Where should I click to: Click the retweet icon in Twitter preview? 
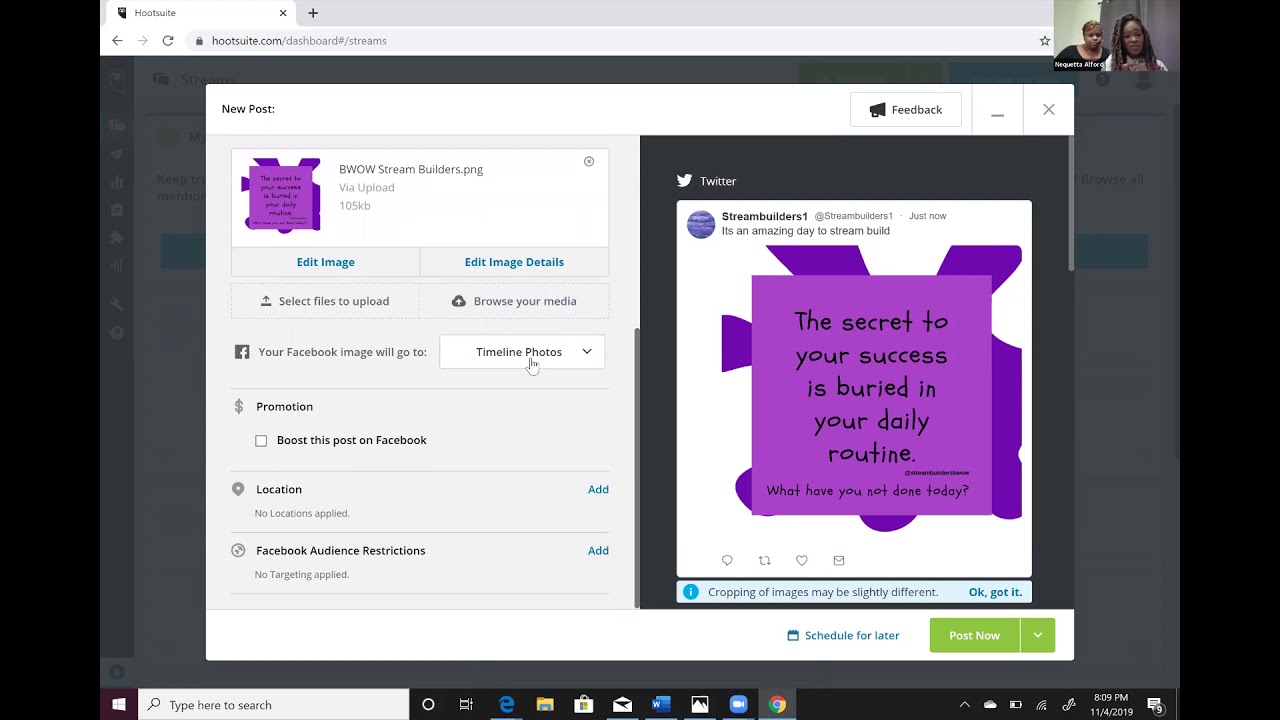764,560
